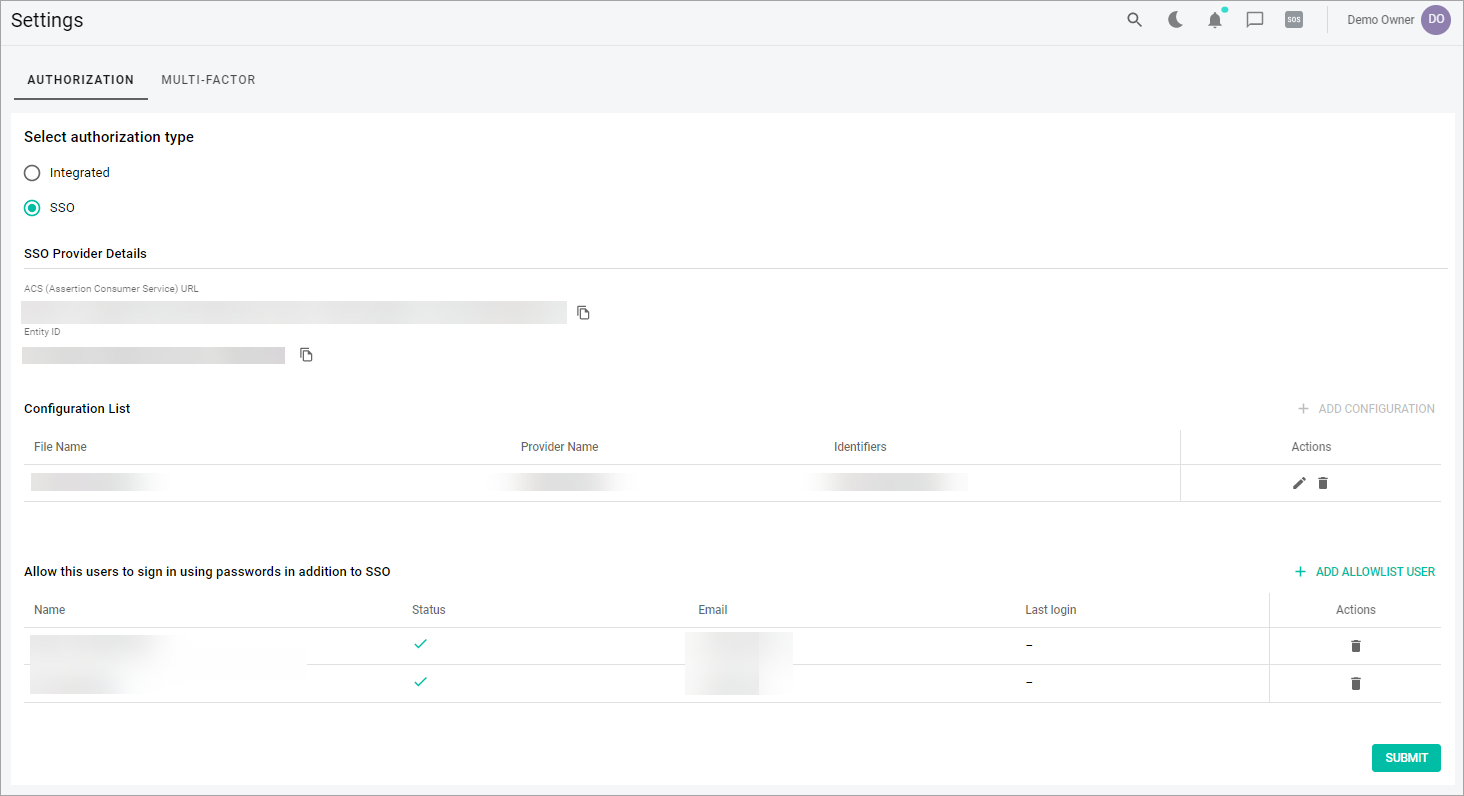Submit the authorization settings
Viewport: 1464px width, 796px height.
pyautogui.click(x=1406, y=758)
